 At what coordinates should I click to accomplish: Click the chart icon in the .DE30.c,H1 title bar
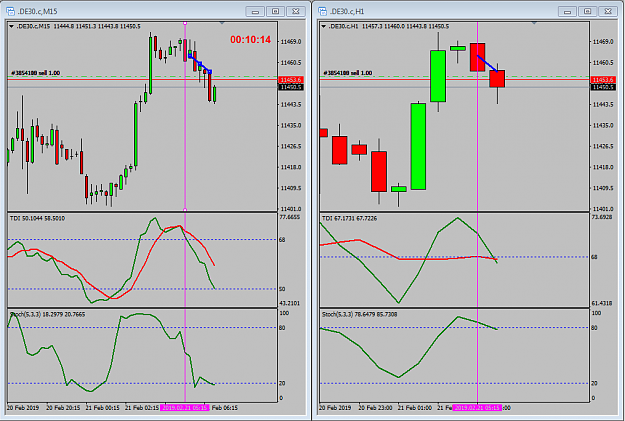click(x=322, y=11)
